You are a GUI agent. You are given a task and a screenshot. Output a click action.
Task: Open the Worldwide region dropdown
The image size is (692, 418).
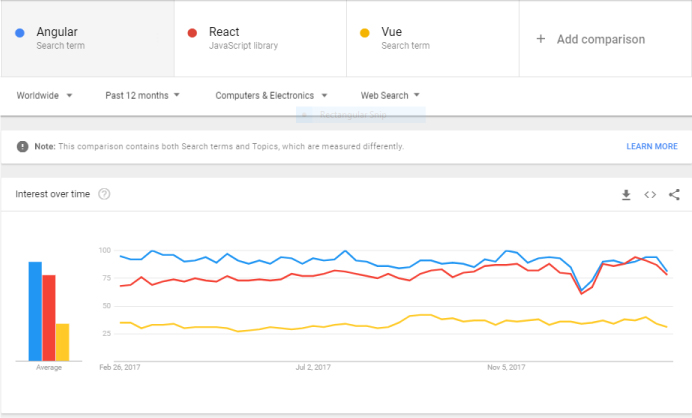coord(44,95)
